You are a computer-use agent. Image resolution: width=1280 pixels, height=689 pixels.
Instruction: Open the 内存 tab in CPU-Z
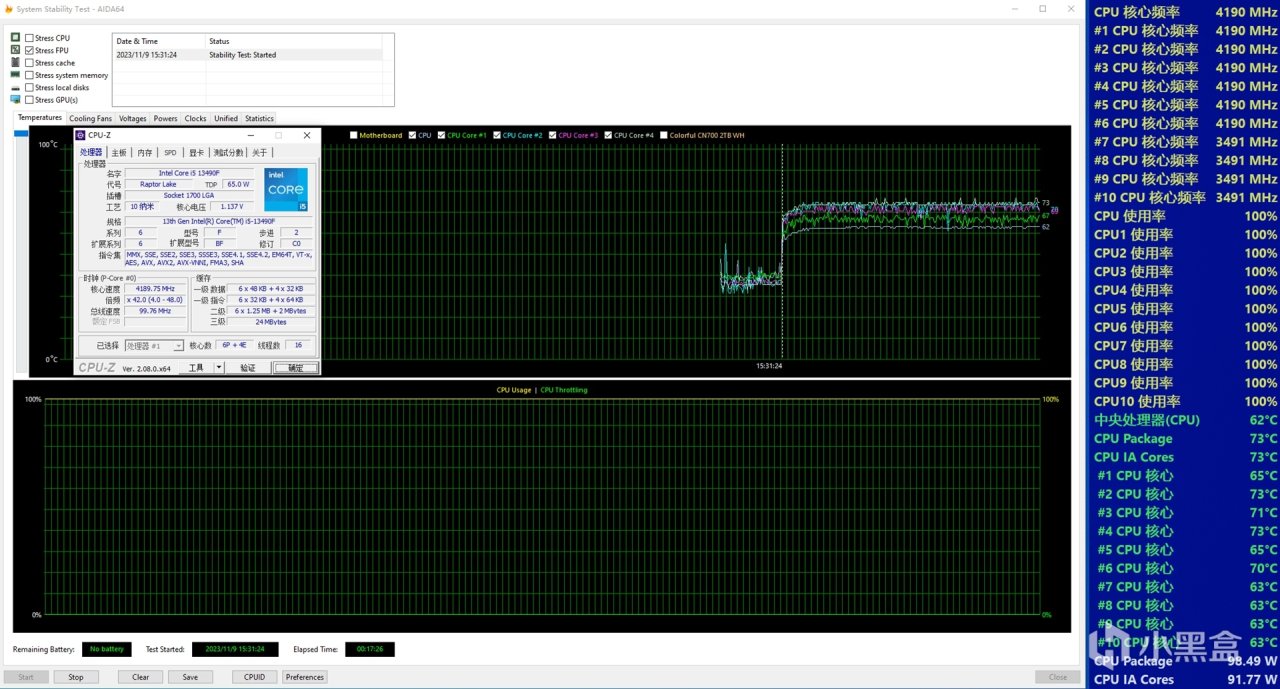[x=145, y=152]
